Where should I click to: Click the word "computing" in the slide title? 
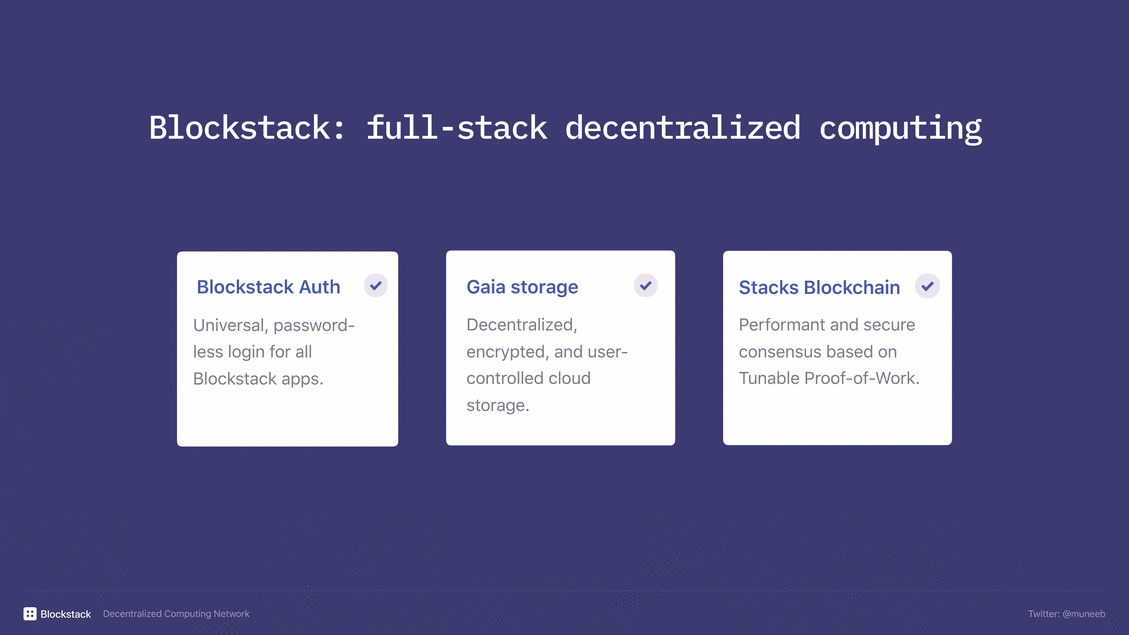(900, 128)
